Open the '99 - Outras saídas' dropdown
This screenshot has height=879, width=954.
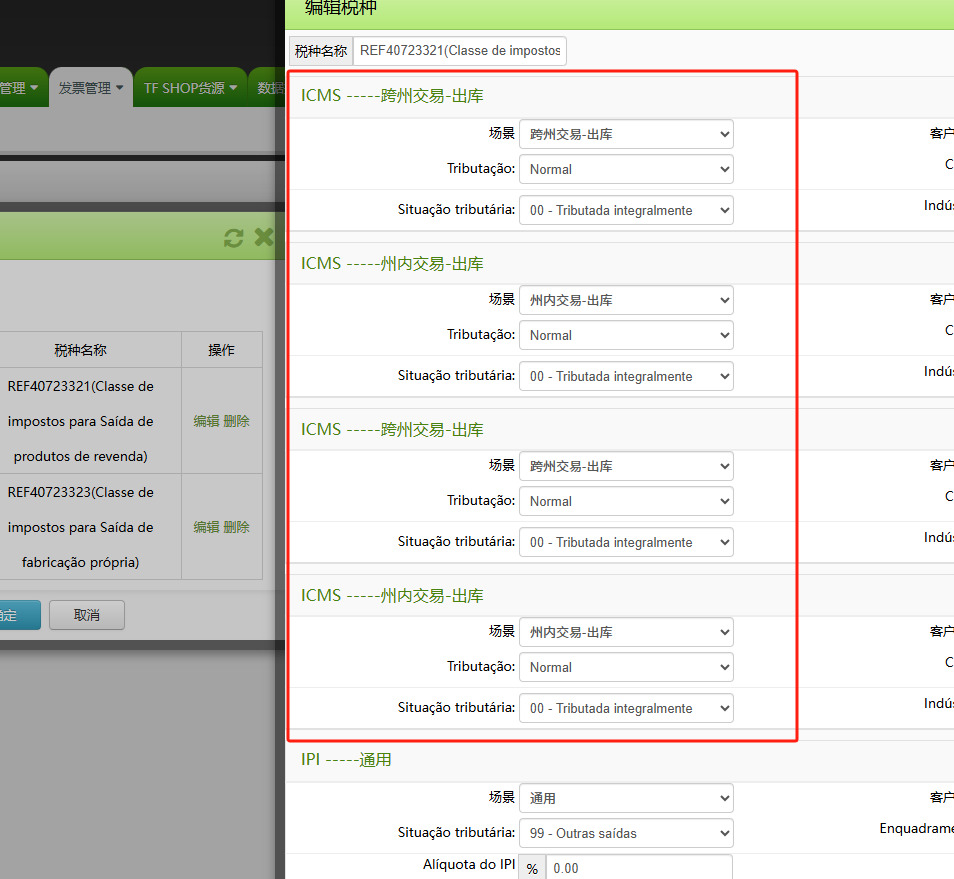click(x=625, y=833)
